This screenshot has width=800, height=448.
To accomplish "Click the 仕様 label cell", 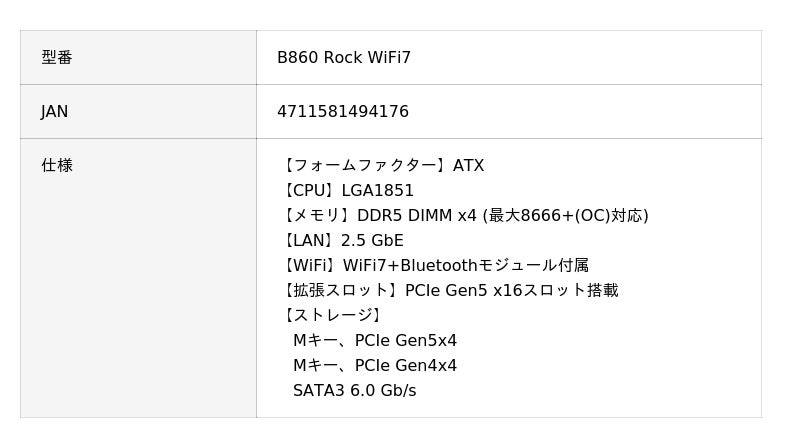I will tap(57, 166).
